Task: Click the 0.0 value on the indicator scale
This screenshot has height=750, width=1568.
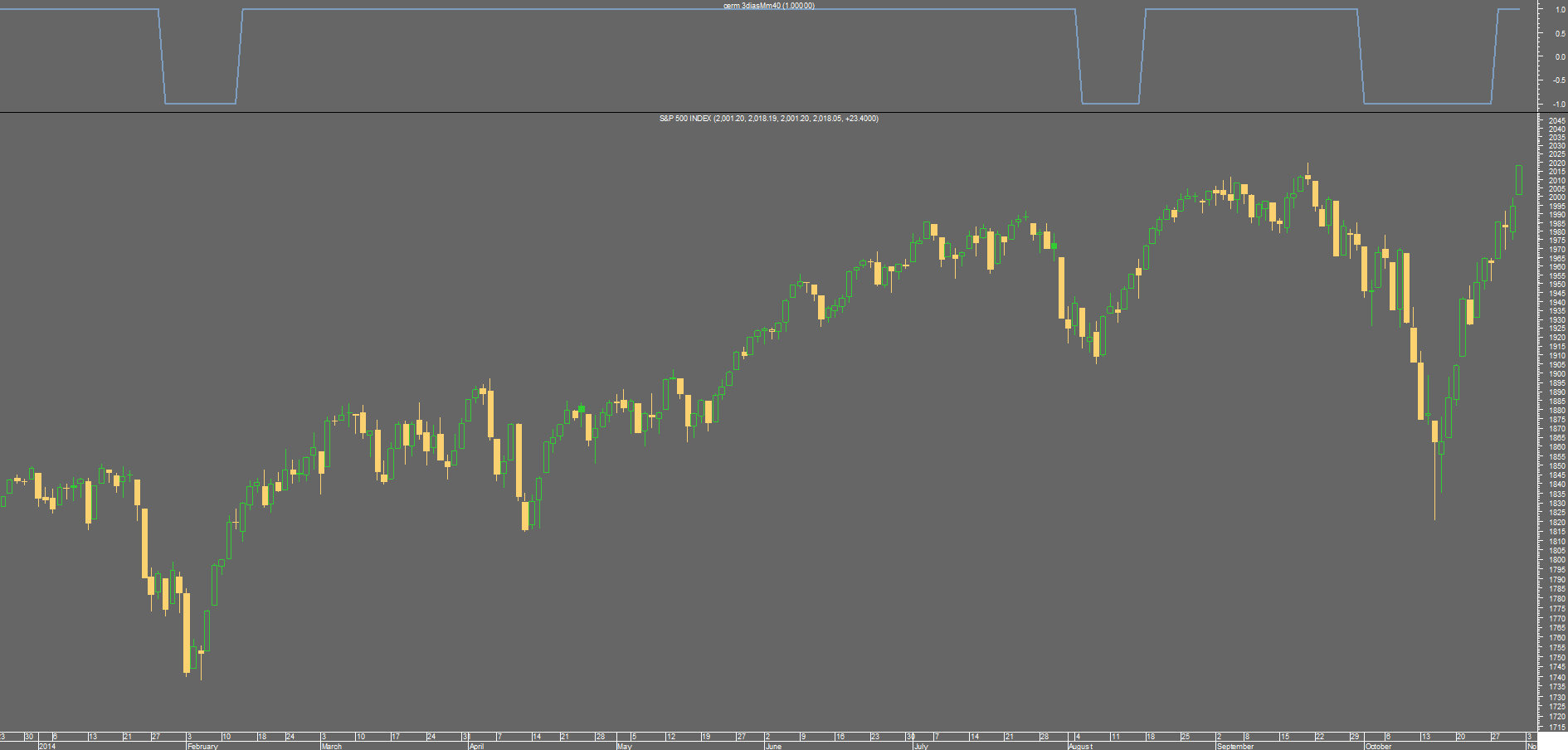Action: pos(1561,57)
